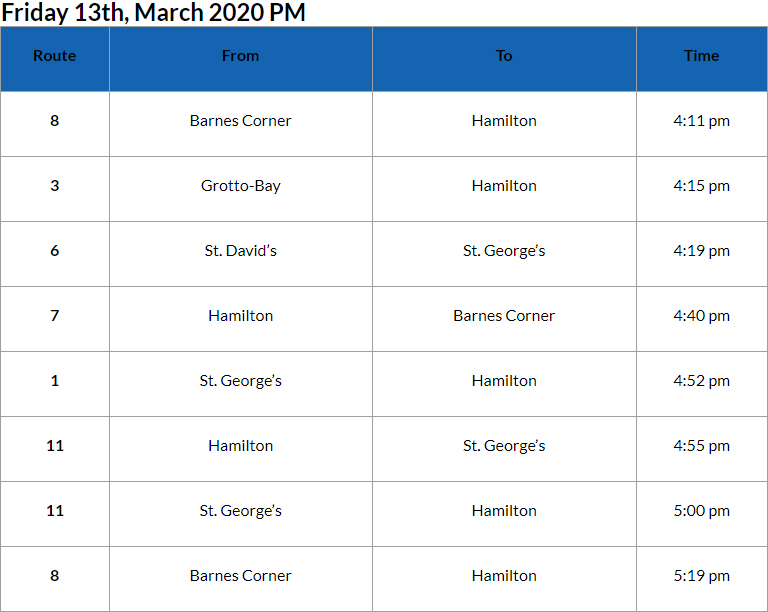Click Barnes Corner in the To column
Image resolution: width=768 pixels, height=612 pixels.
[x=504, y=316]
